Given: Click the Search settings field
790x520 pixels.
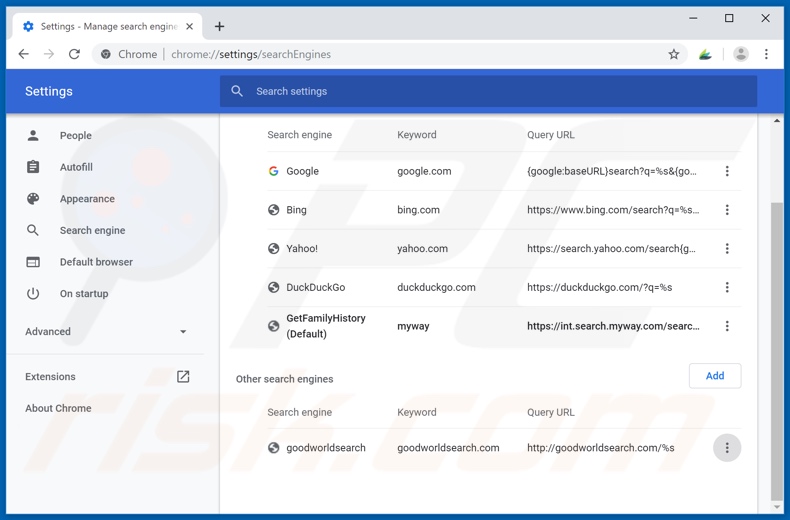Looking at the screenshot, I should coord(488,91).
